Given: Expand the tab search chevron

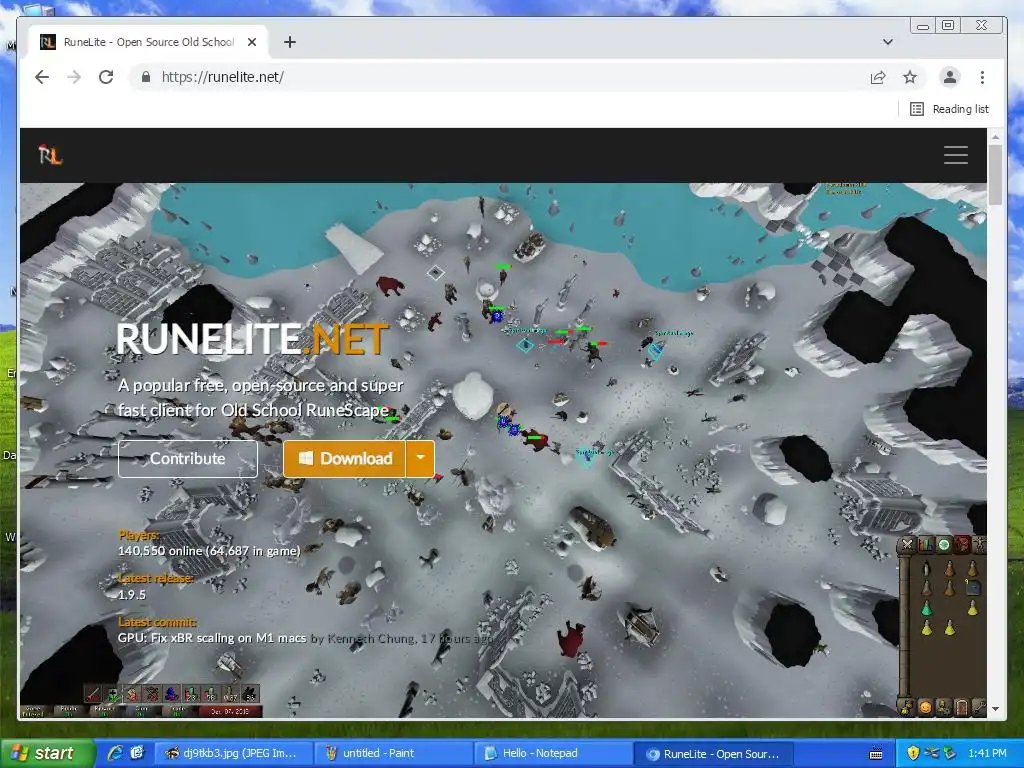Looking at the screenshot, I should pos(888,42).
